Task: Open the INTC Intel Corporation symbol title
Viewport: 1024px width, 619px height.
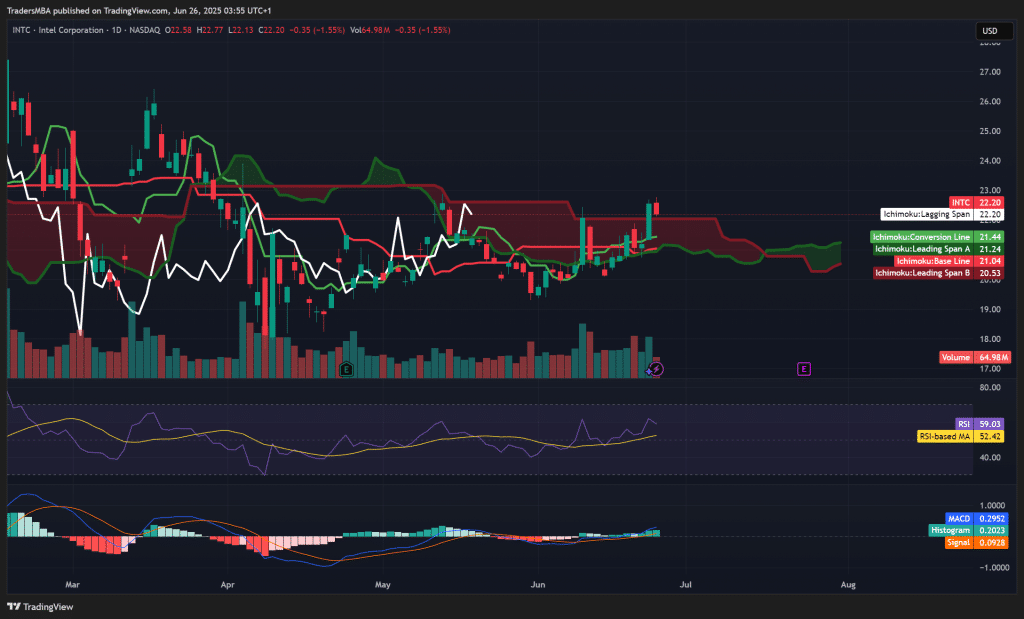Action: [65, 30]
